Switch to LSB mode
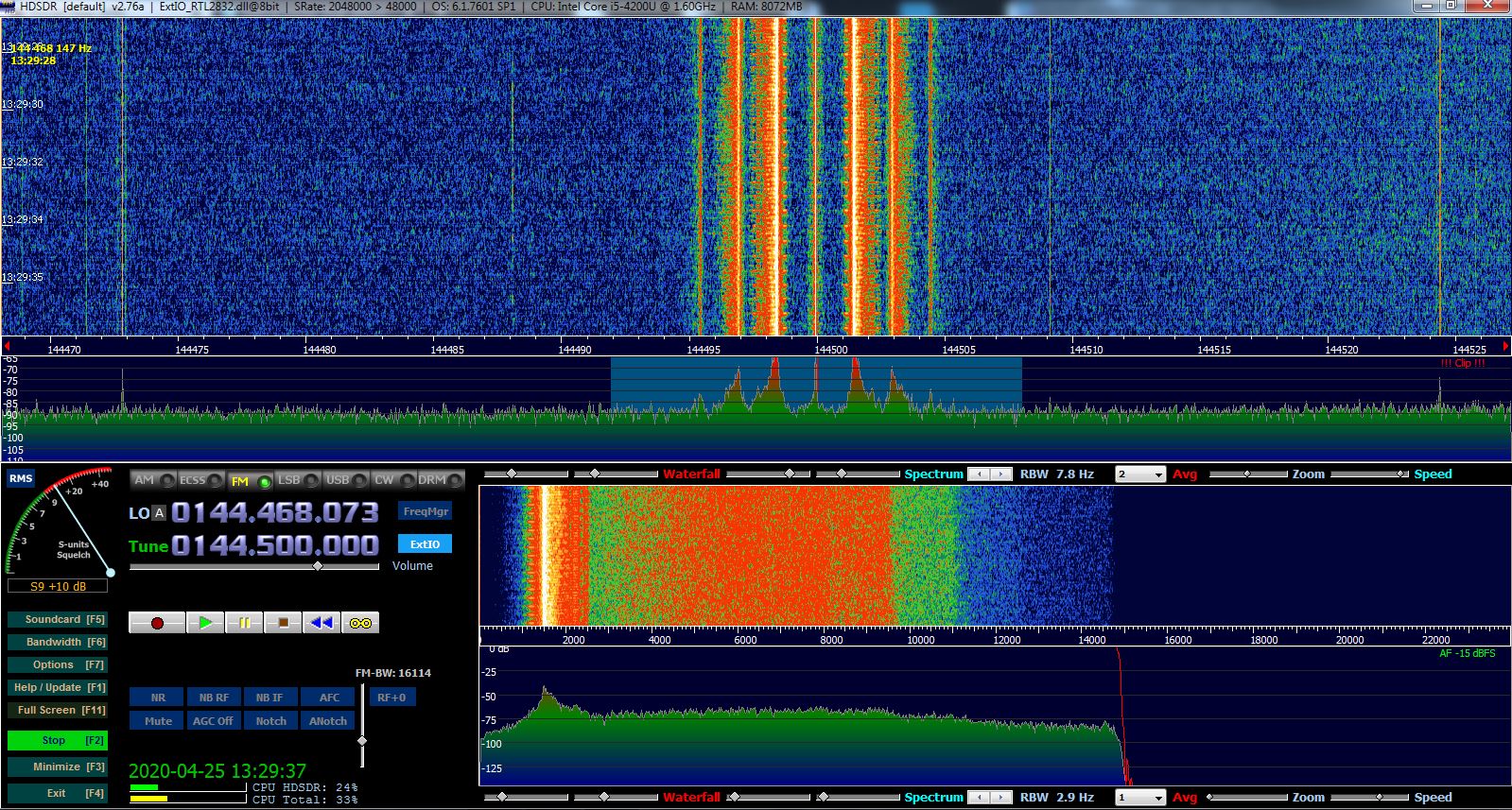This screenshot has height=810, width=1512. (298, 480)
